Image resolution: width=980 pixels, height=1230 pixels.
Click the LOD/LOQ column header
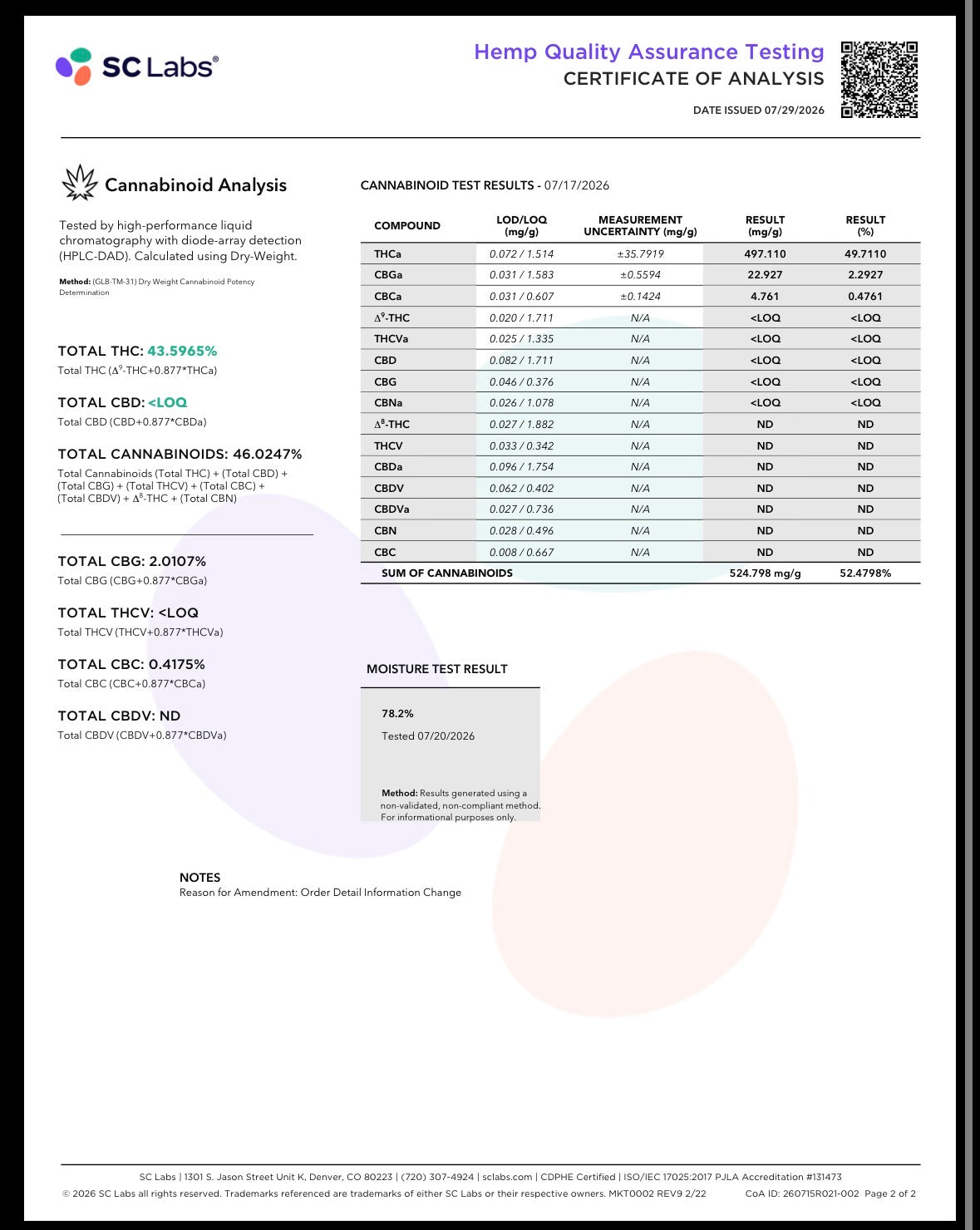click(x=522, y=226)
